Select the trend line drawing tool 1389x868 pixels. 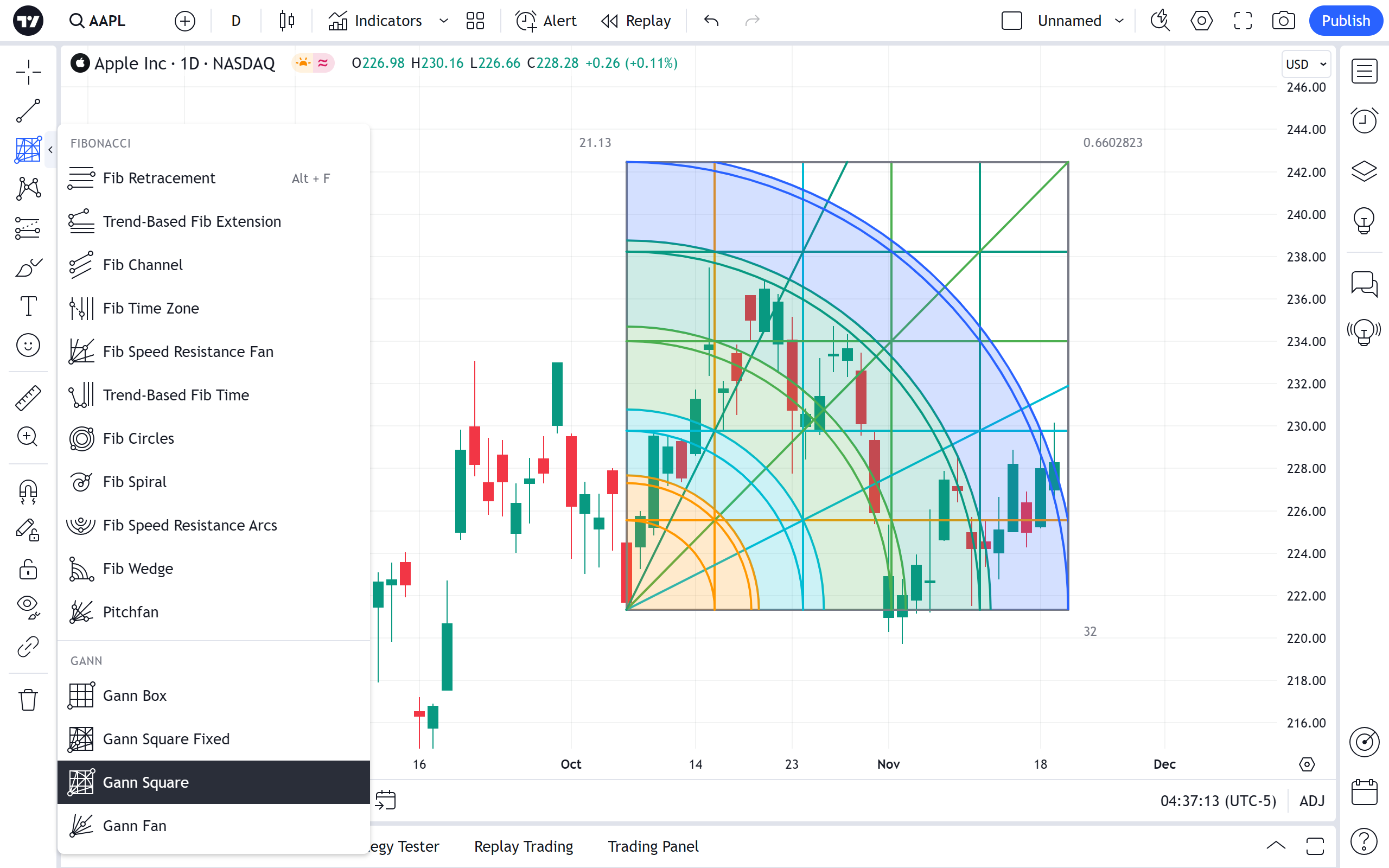tap(28, 110)
